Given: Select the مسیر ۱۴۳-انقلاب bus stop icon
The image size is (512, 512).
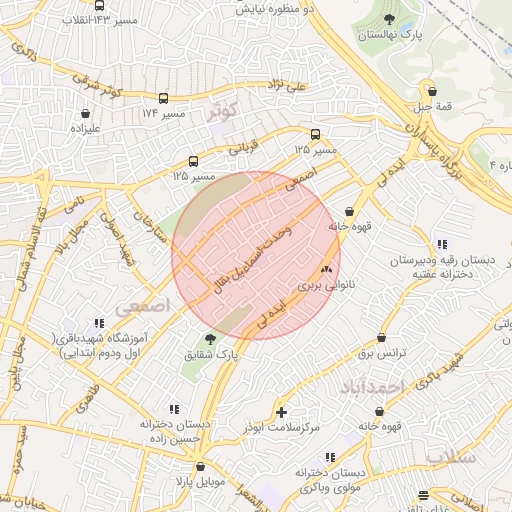Looking at the screenshot, I should click(x=99, y=5).
